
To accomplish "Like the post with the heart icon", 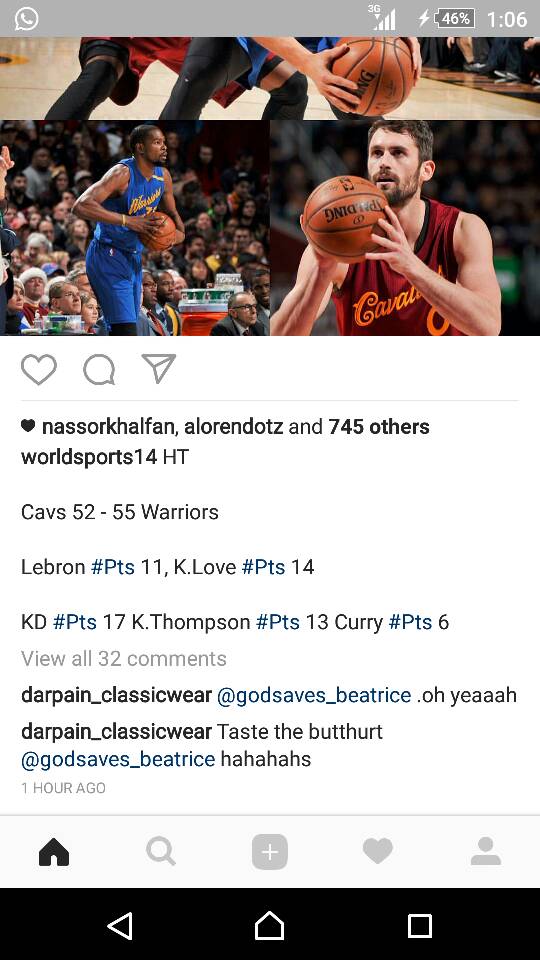I will (x=39, y=369).
